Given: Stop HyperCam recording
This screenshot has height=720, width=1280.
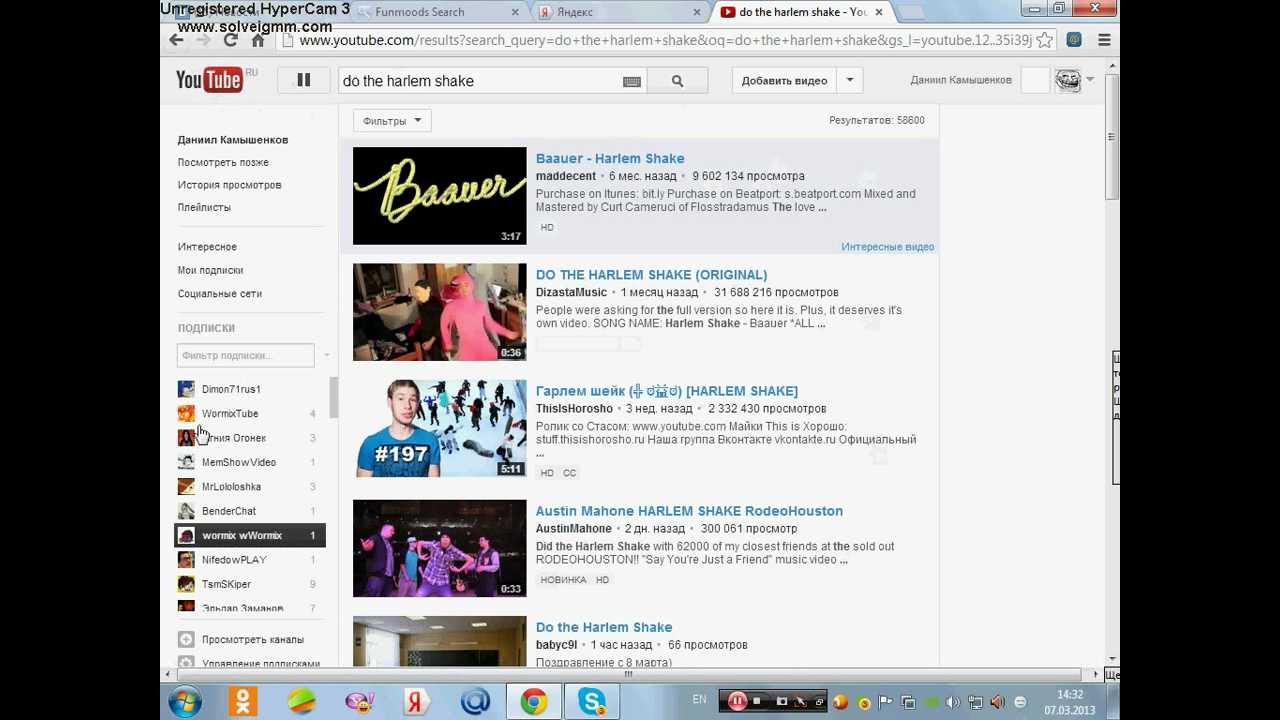Looking at the screenshot, I should [758, 701].
